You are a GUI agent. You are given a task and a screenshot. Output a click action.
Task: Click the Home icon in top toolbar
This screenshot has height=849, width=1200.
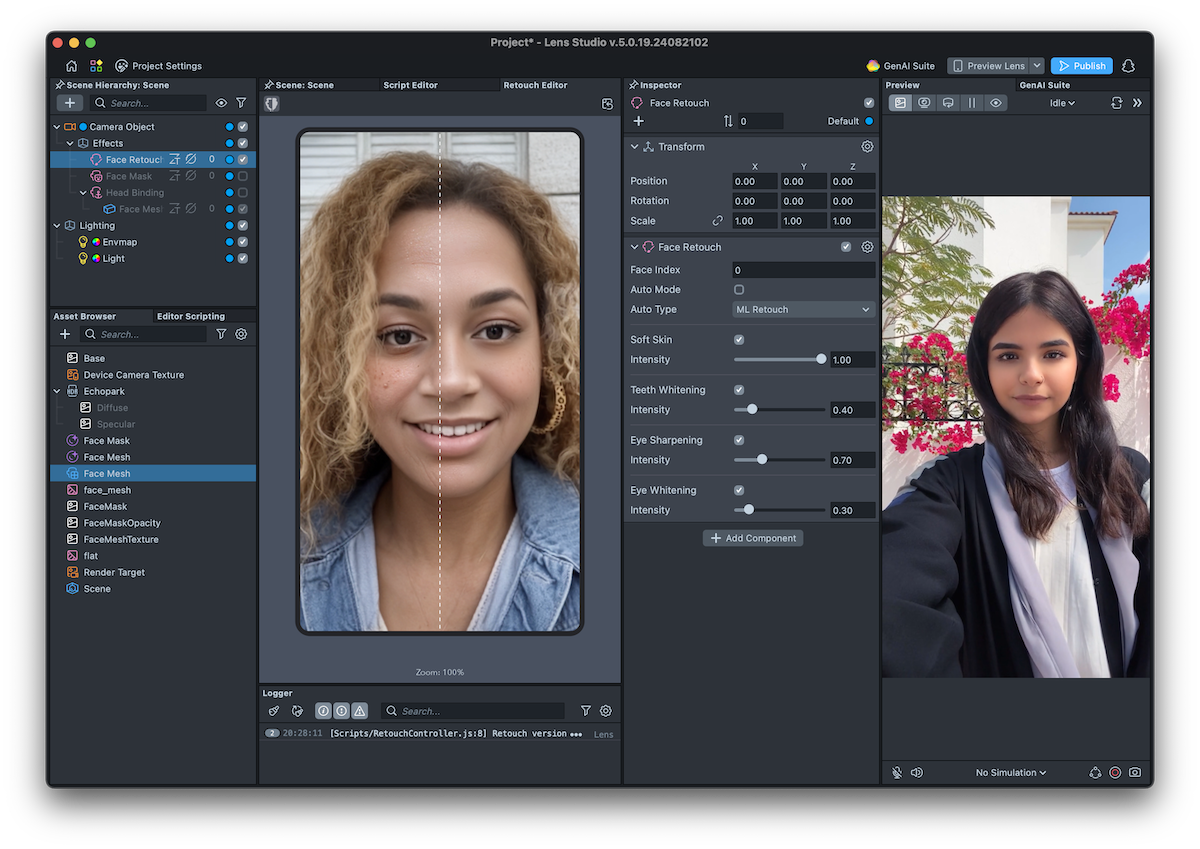(71, 66)
